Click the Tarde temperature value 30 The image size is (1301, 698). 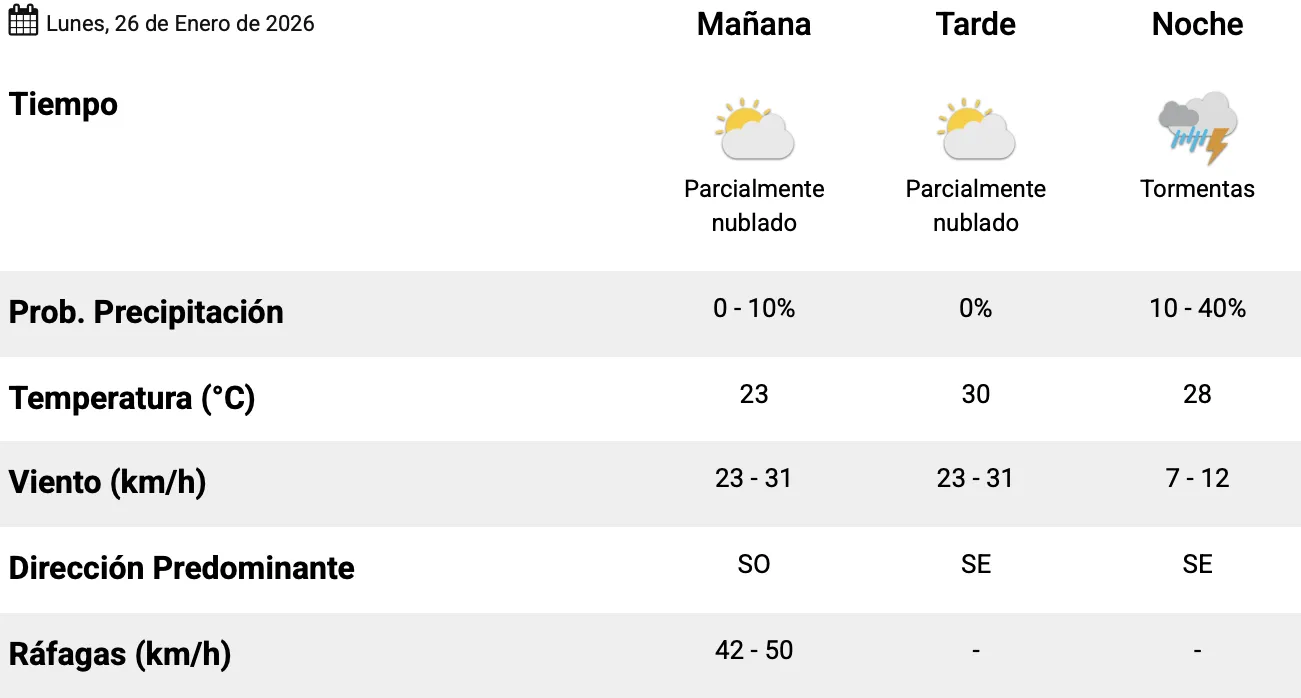click(975, 394)
